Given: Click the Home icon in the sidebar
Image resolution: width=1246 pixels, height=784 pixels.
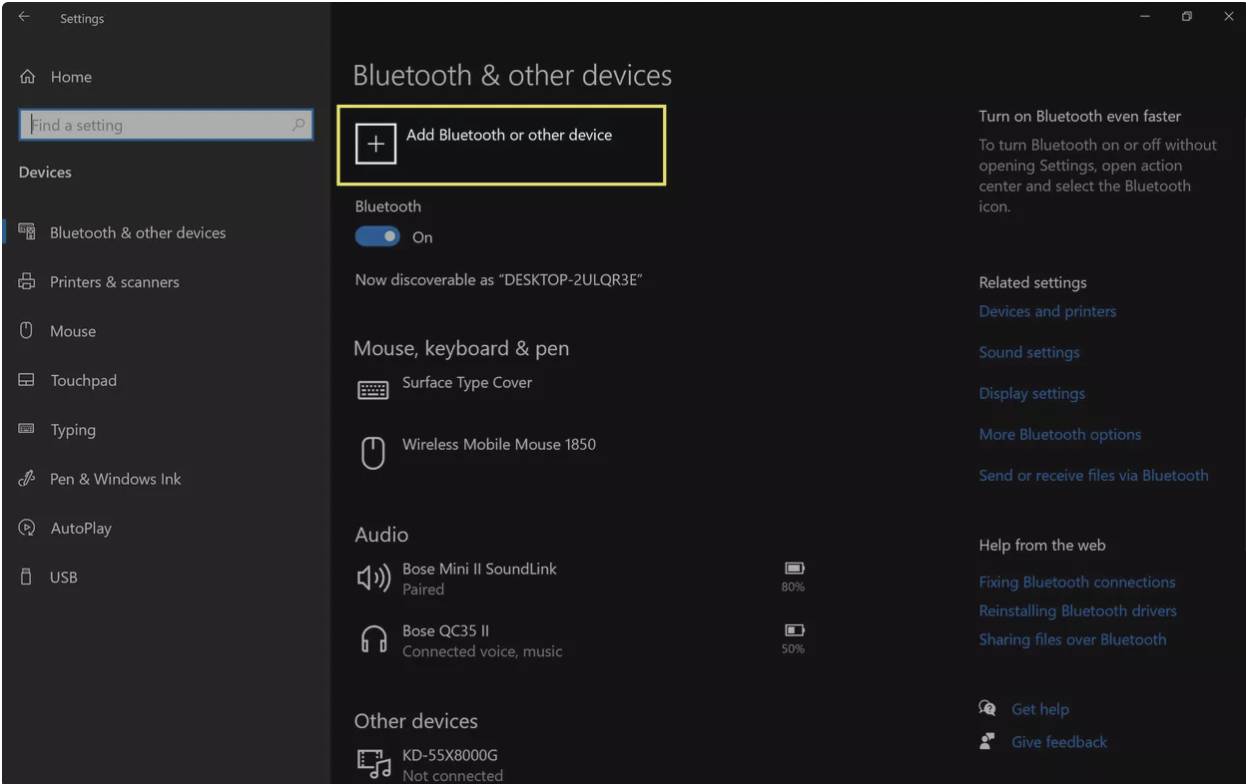Looking at the screenshot, I should 28,77.
